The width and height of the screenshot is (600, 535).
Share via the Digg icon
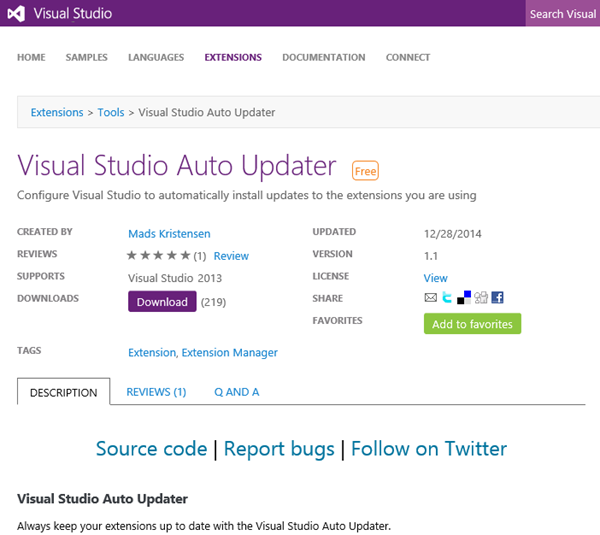pyautogui.click(x=480, y=298)
